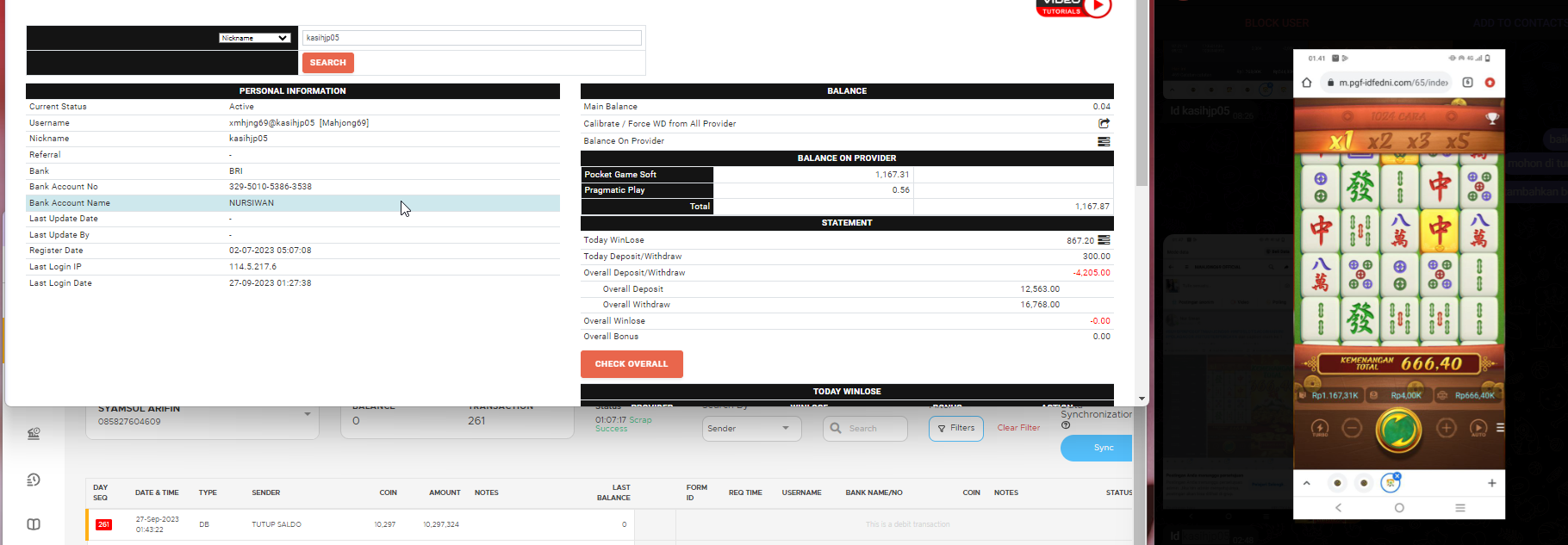
Task: Click the popup vertical scrollbar thumb
Action: [1142, 93]
